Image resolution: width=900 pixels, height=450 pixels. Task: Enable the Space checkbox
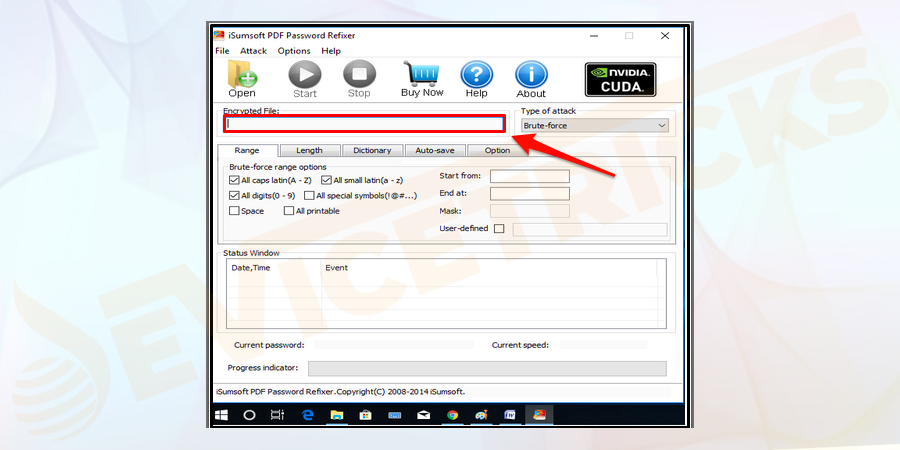(x=234, y=211)
